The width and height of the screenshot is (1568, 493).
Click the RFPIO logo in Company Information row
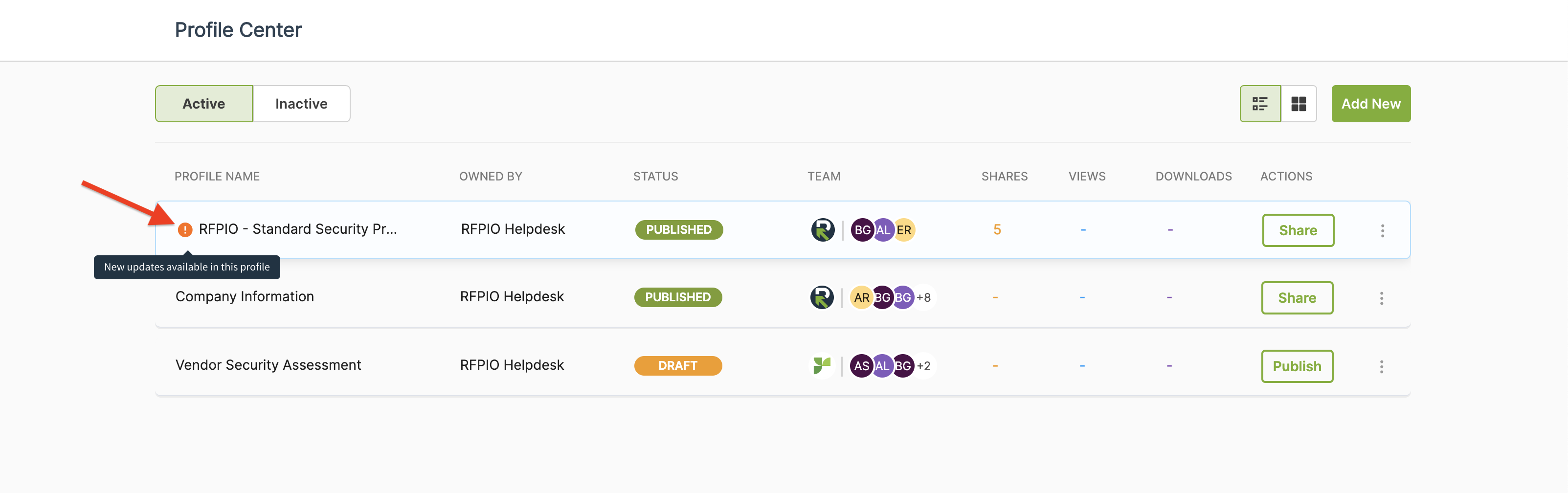(x=822, y=298)
